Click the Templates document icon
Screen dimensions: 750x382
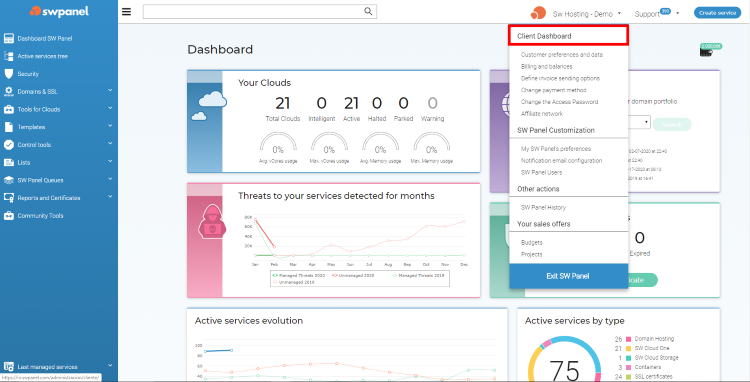9,127
